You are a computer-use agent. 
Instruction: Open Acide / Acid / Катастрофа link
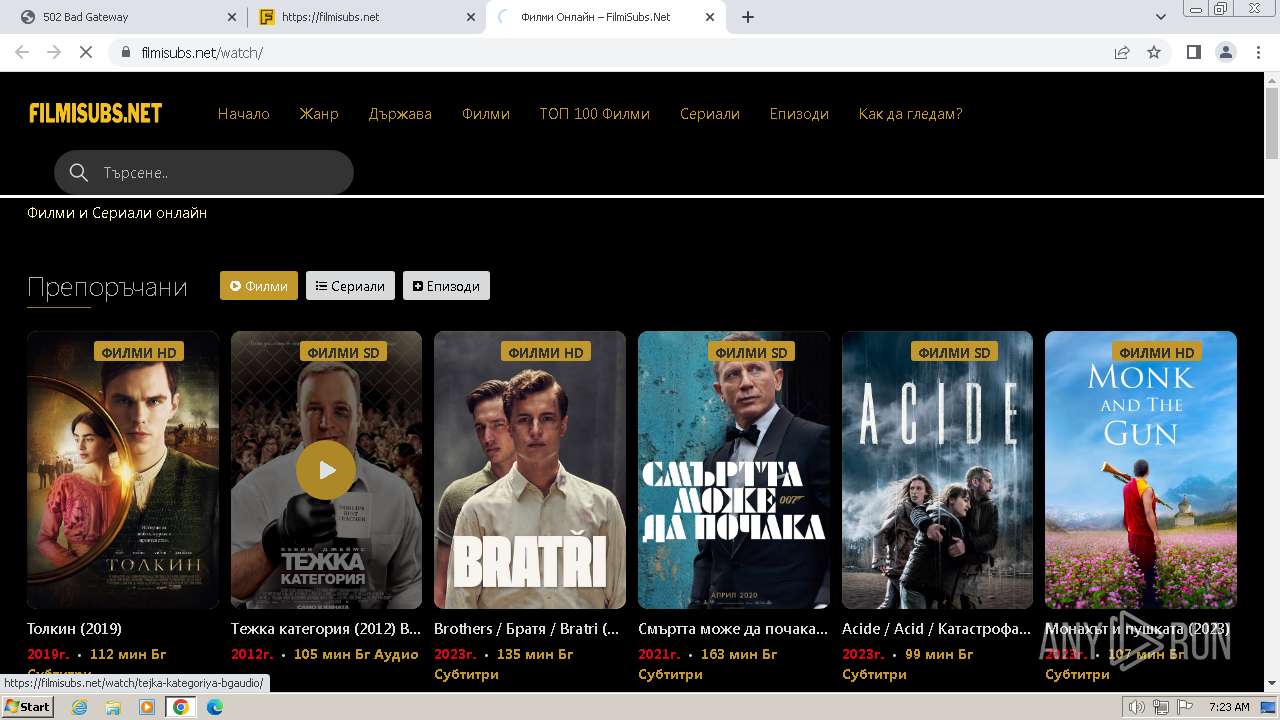point(936,629)
